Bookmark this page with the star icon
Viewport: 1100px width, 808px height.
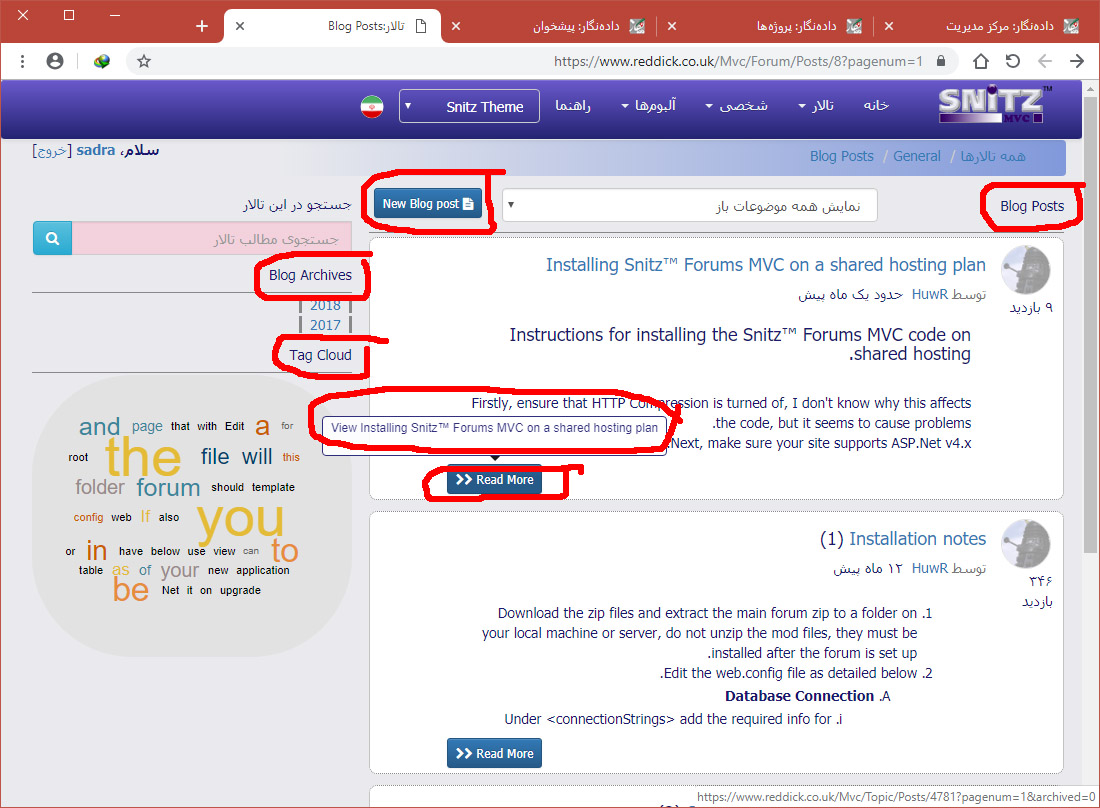[144, 61]
